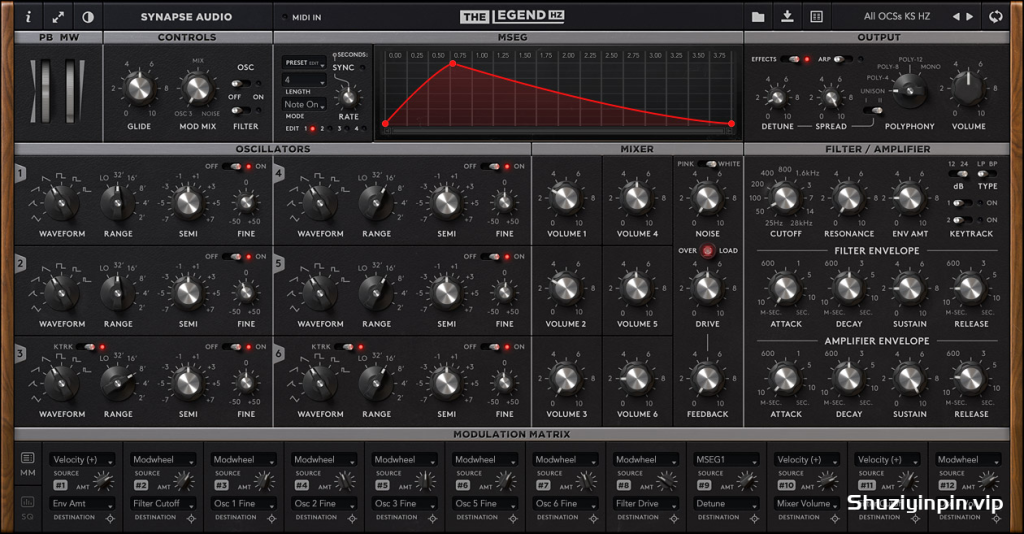Toggle the ARP switch in Output
1024x534 pixels.
pos(842,59)
